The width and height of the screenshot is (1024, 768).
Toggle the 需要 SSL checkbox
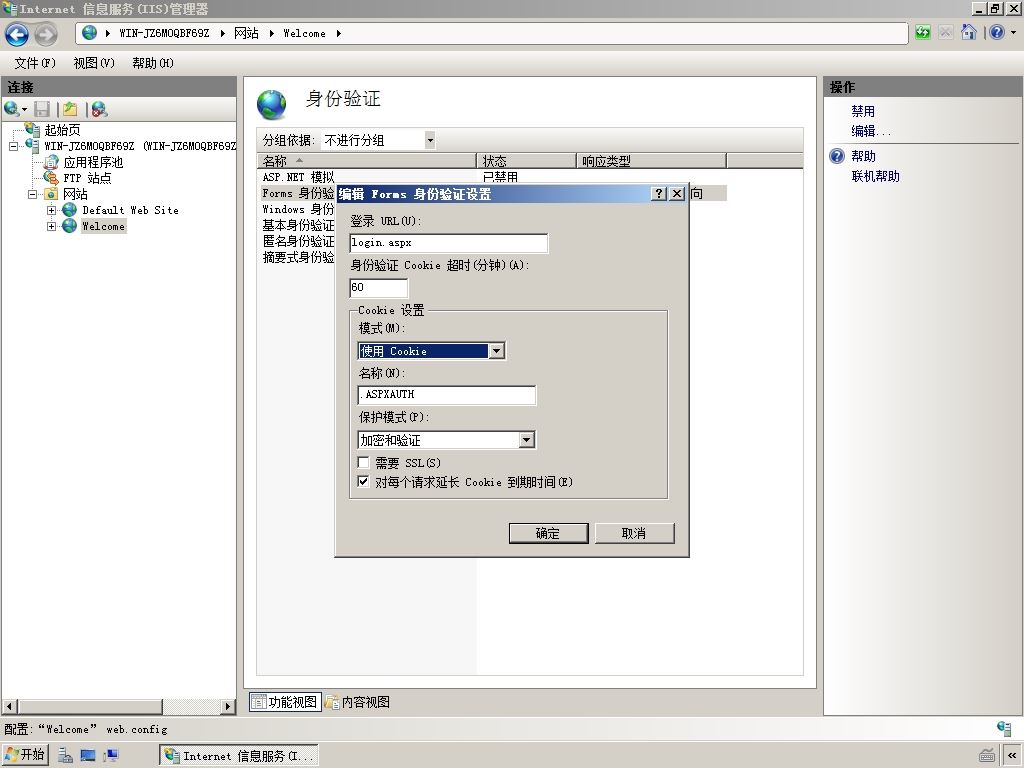click(364, 462)
